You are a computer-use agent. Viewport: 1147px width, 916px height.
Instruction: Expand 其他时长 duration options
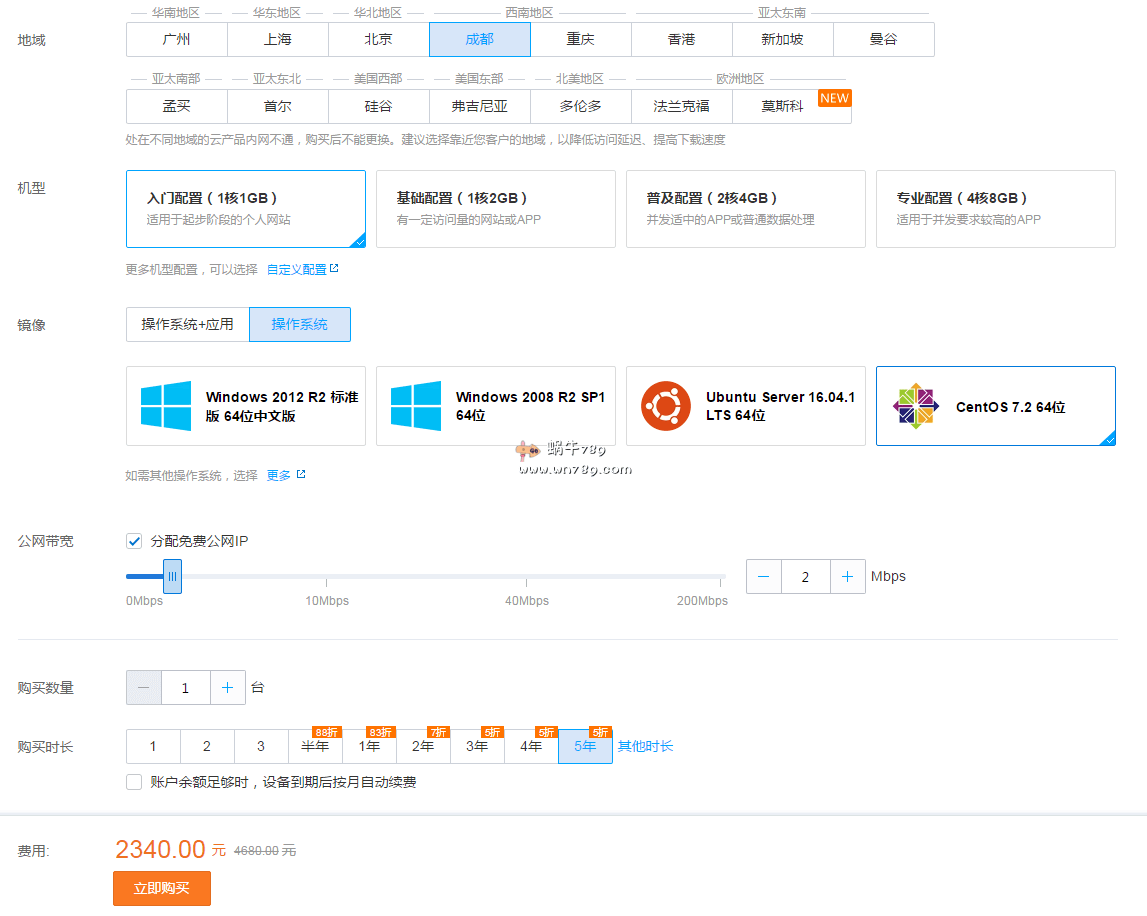point(645,746)
